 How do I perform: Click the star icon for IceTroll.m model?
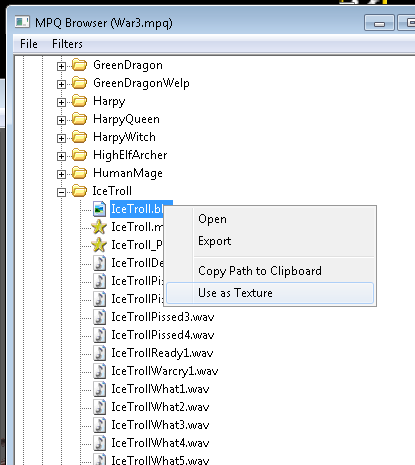pyautogui.click(x=99, y=227)
